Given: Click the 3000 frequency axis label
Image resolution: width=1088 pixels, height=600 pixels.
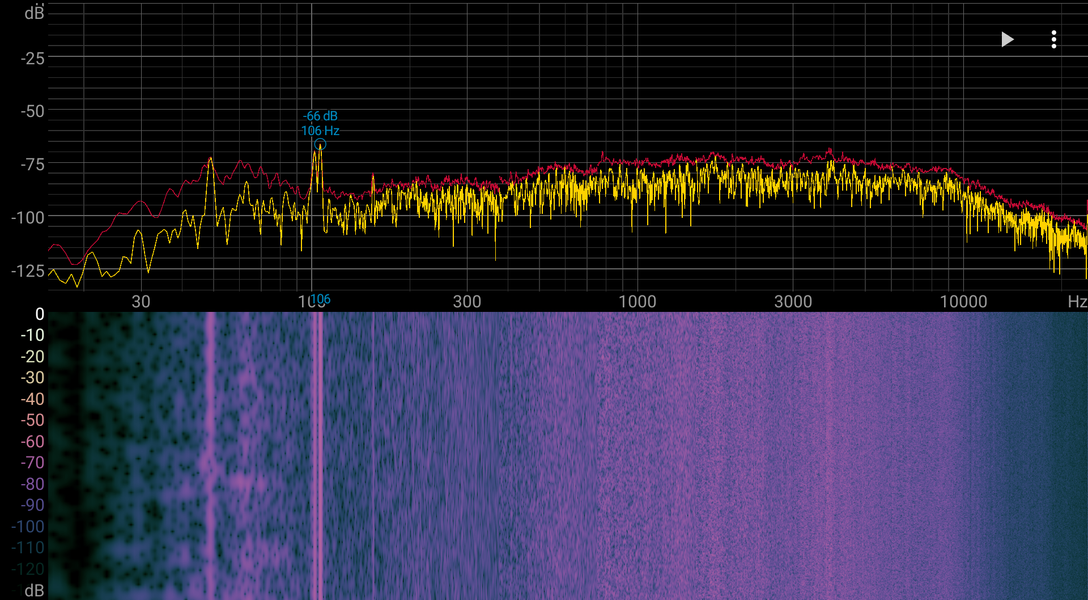Looking at the screenshot, I should click(x=792, y=302).
